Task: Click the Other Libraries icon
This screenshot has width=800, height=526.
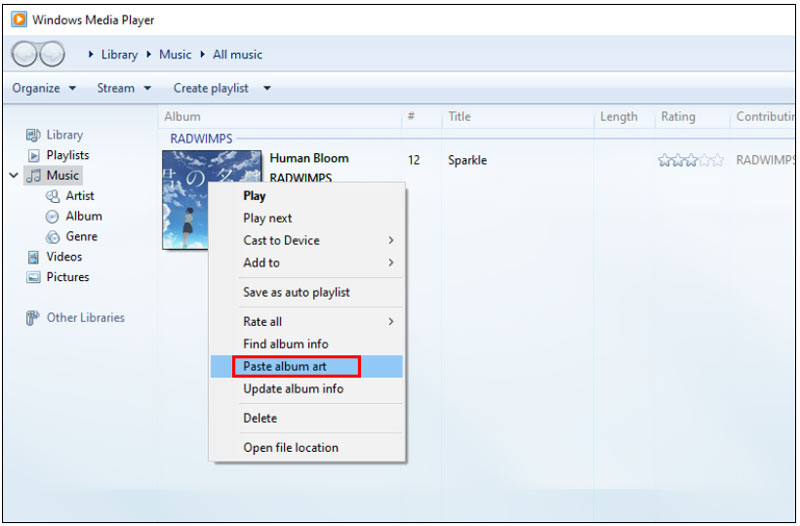Action: [33, 318]
